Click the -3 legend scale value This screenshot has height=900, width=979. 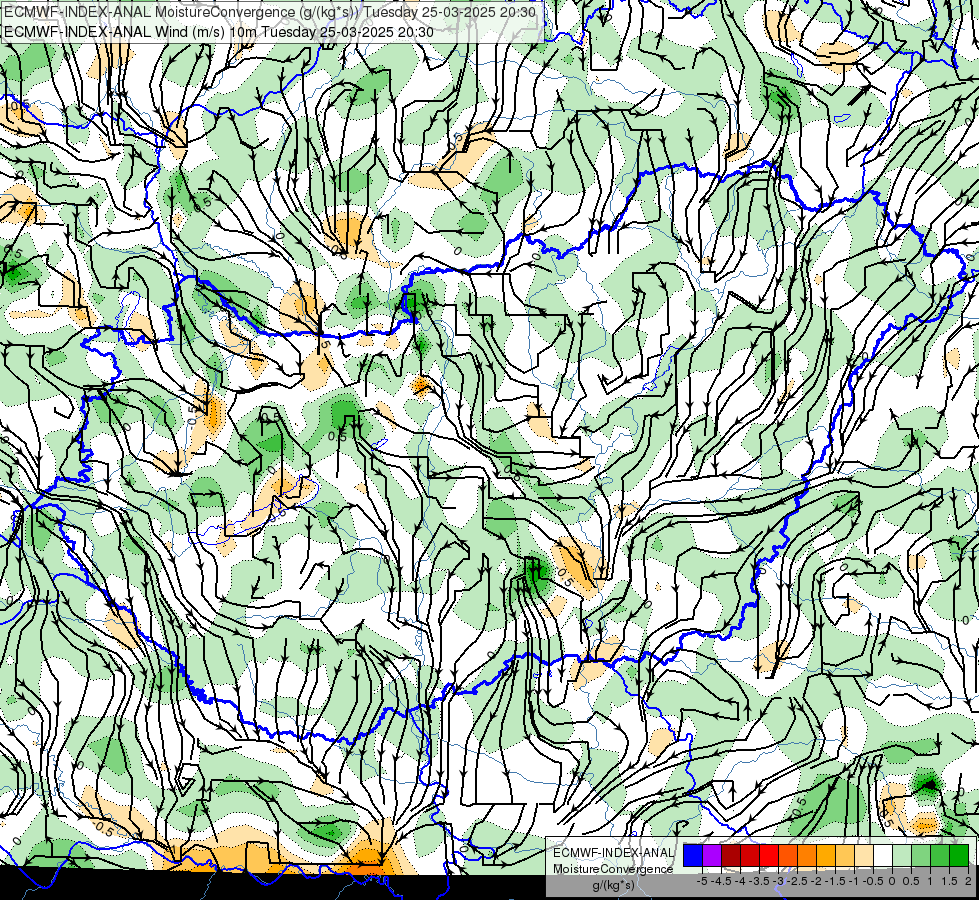click(779, 881)
